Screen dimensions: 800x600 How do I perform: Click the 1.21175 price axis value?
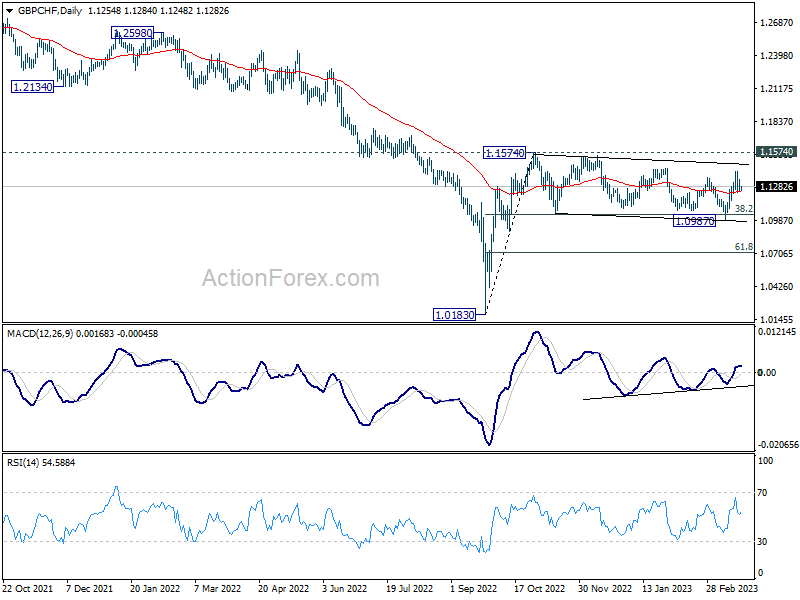pyautogui.click(x=777, y=89)
